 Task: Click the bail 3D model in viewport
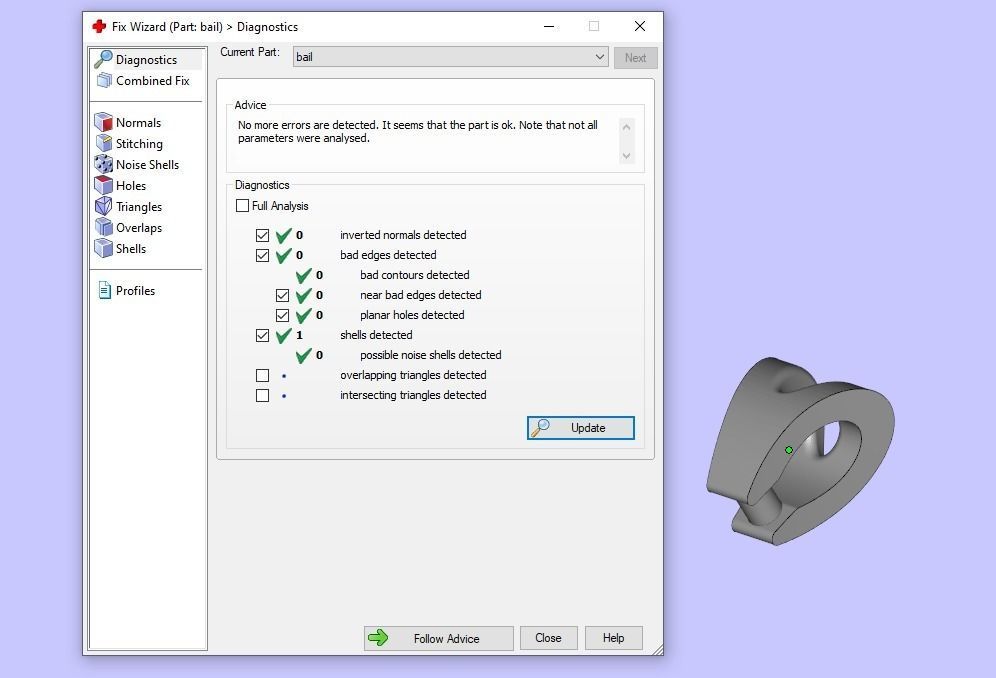800,451
